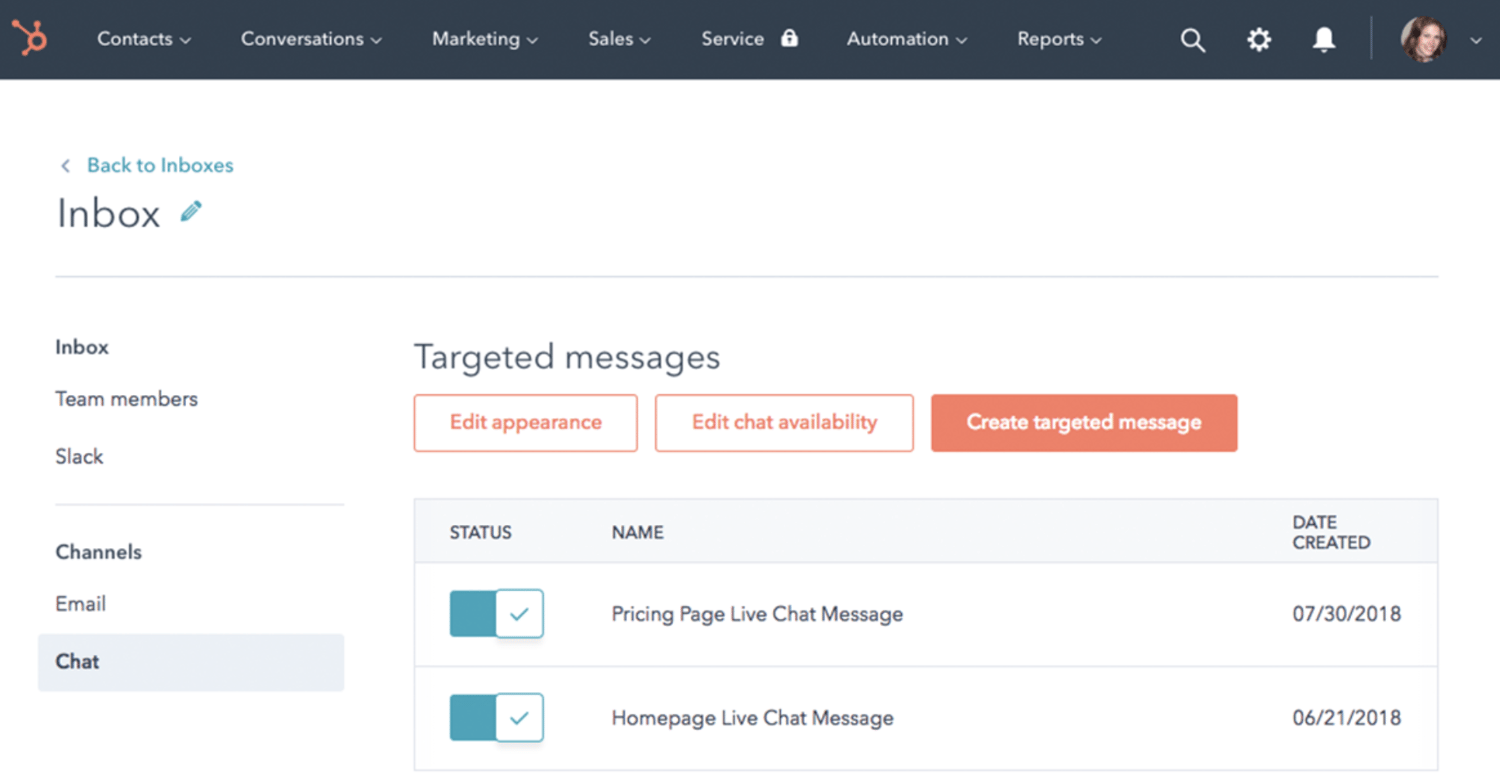The height and width of the screenshot is (784, 1500).
Task: Open the search icon in the navigation bar
Action: point(1192,39)
